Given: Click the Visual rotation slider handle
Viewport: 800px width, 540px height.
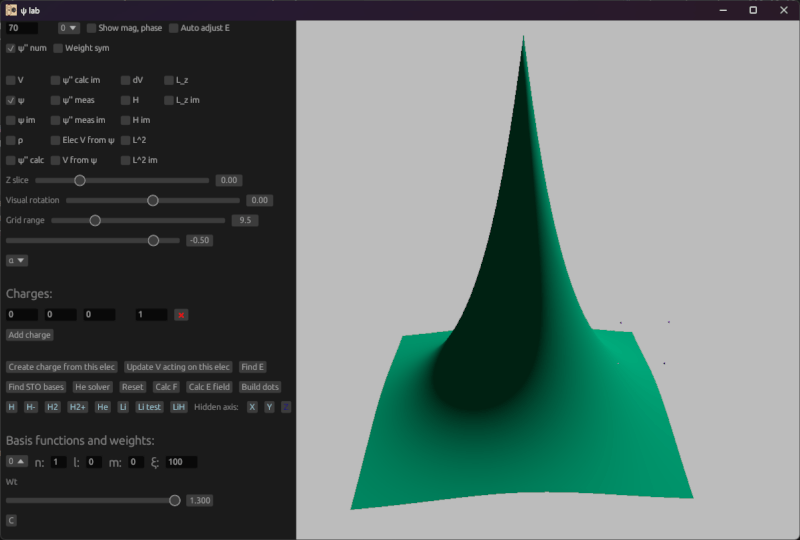Looking at the screenshot, I should (x=153, y=201).
